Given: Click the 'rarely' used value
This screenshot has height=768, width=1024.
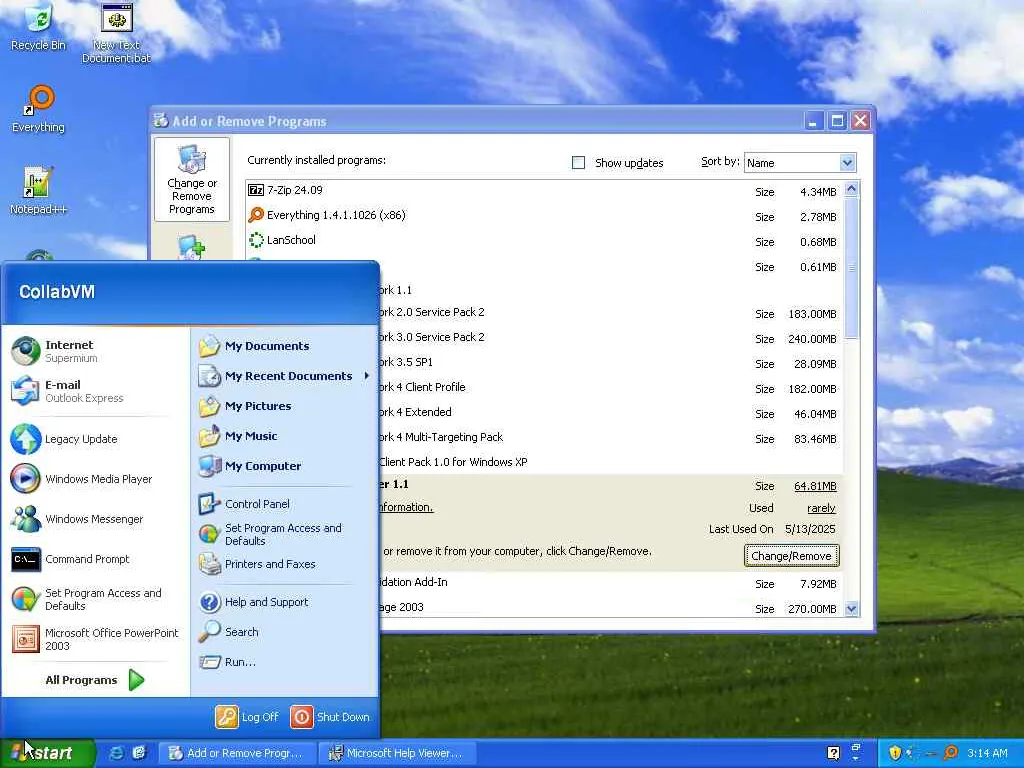Looking at the screenshot, I should 821,508.
